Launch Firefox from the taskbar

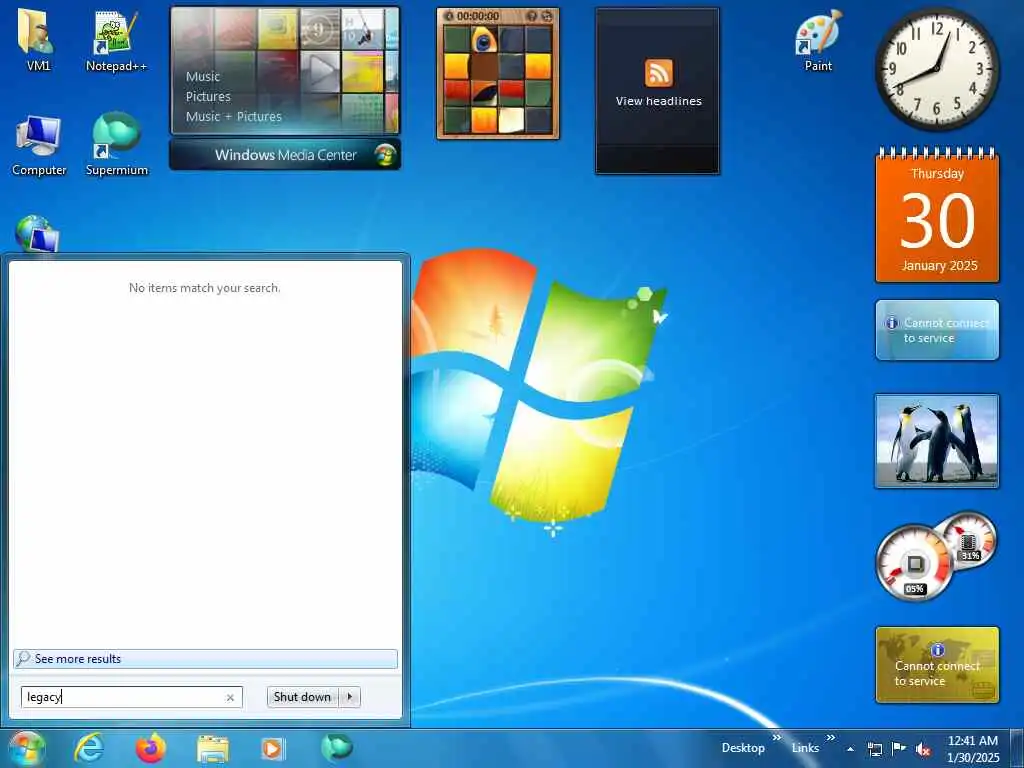(x=151, y=748)
